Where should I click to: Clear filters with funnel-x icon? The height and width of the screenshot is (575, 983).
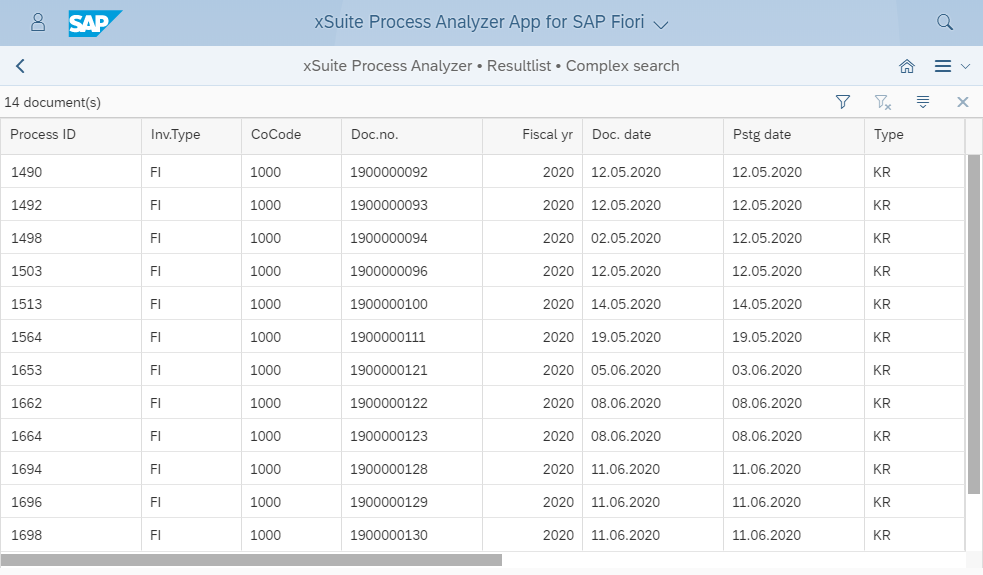point(883,102)
